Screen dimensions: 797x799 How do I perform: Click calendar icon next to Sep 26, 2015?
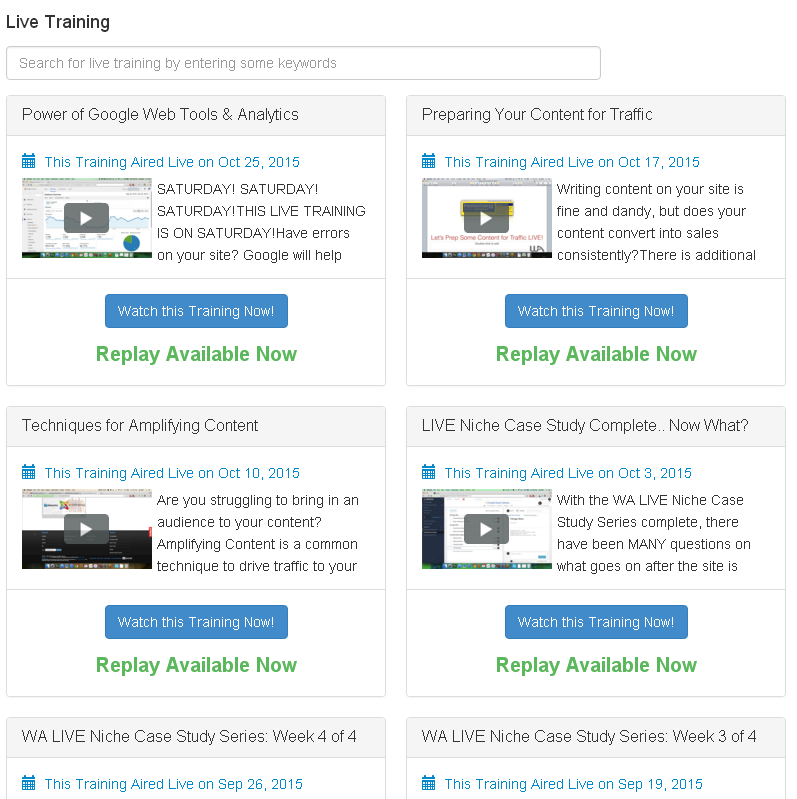(x=29, y=783)
